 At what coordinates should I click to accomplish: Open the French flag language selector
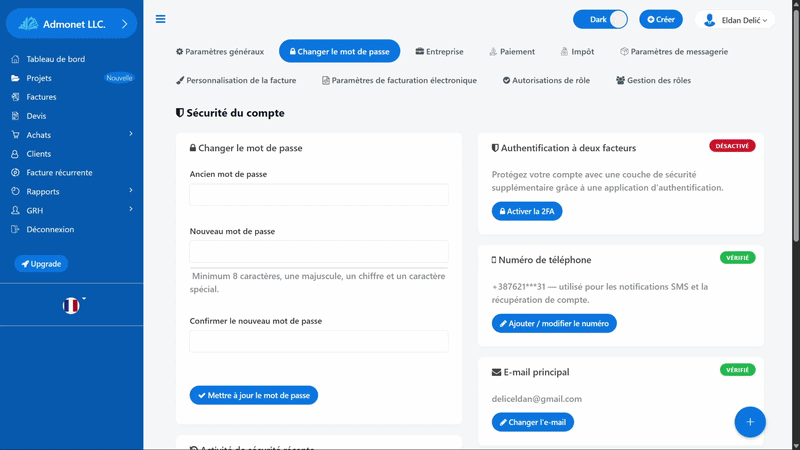pos(71,305)
